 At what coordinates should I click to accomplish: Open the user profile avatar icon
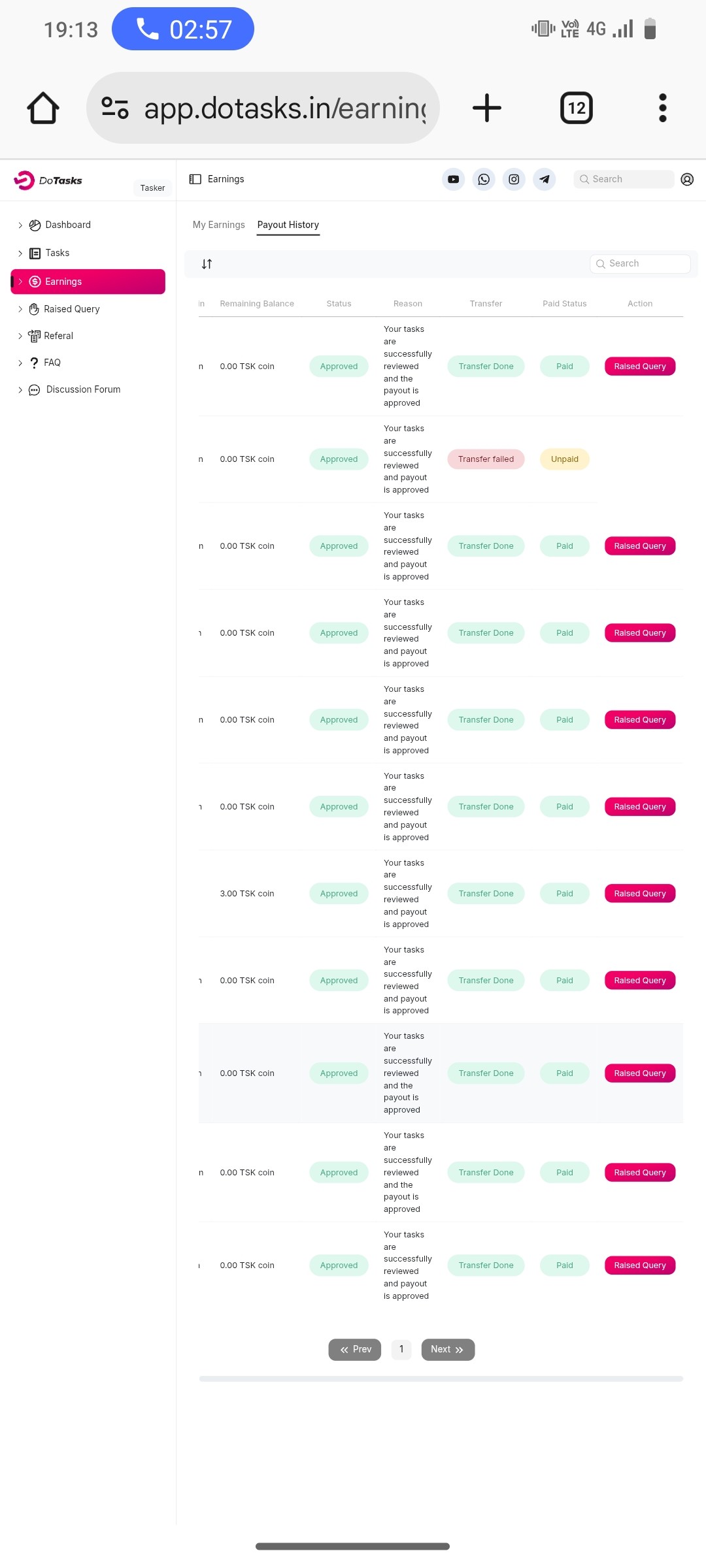pos(687,180)
